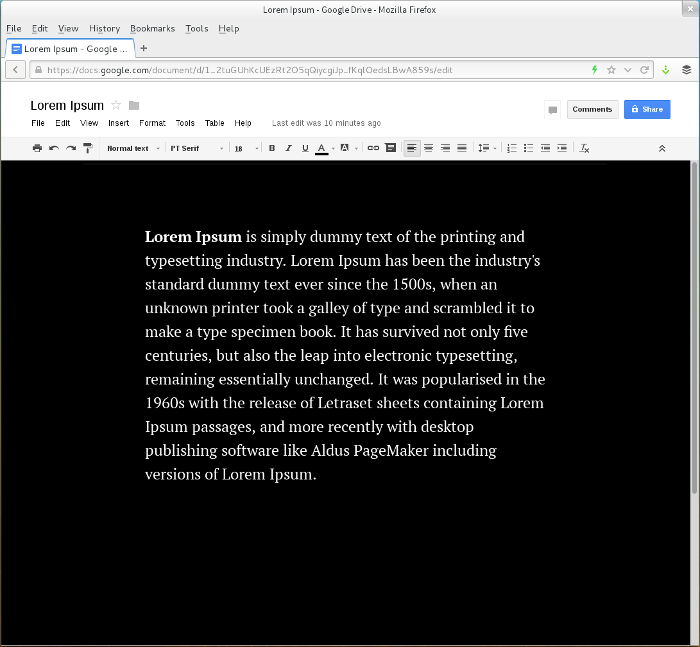700x647 pixels.
Task: Open the line spacing dropdown
Action: [x=487, y=148]
